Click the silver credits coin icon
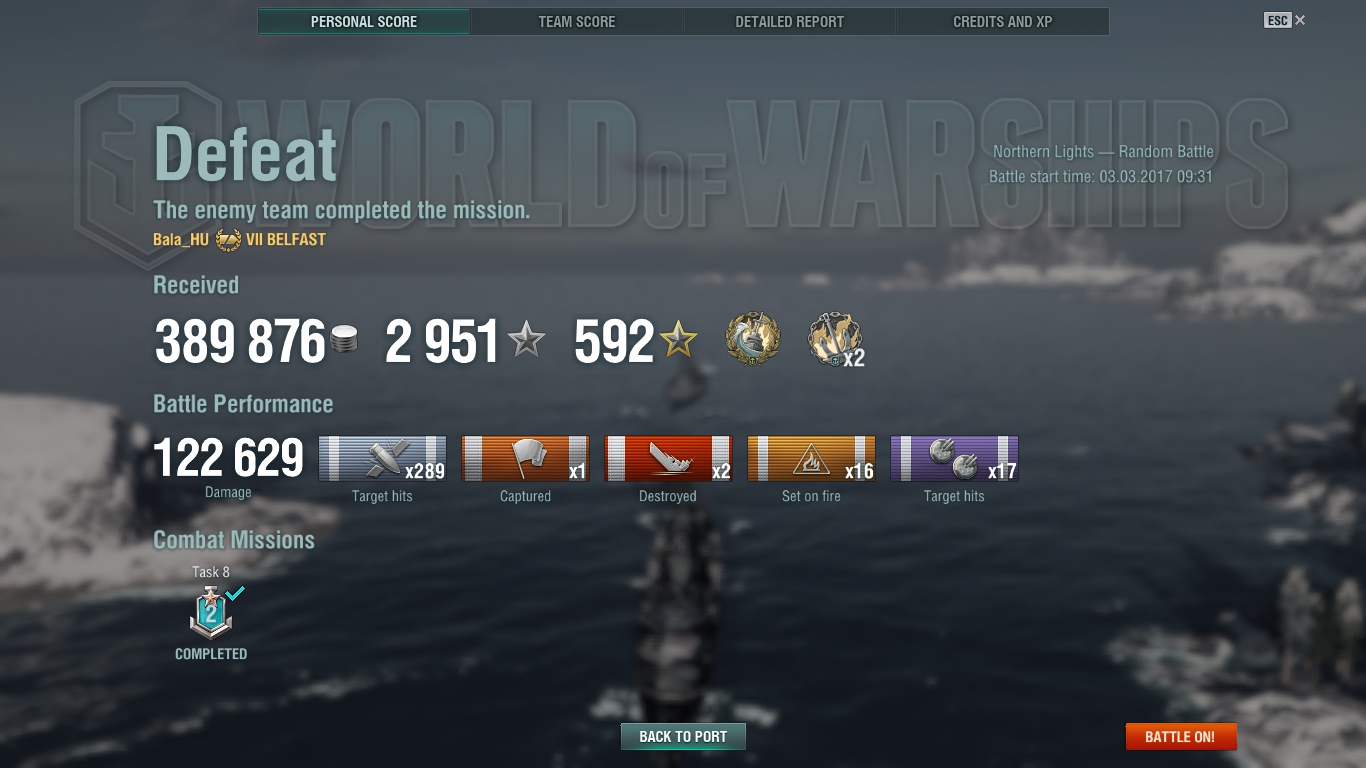1366x768 pixels. click(x=344, y=340)
